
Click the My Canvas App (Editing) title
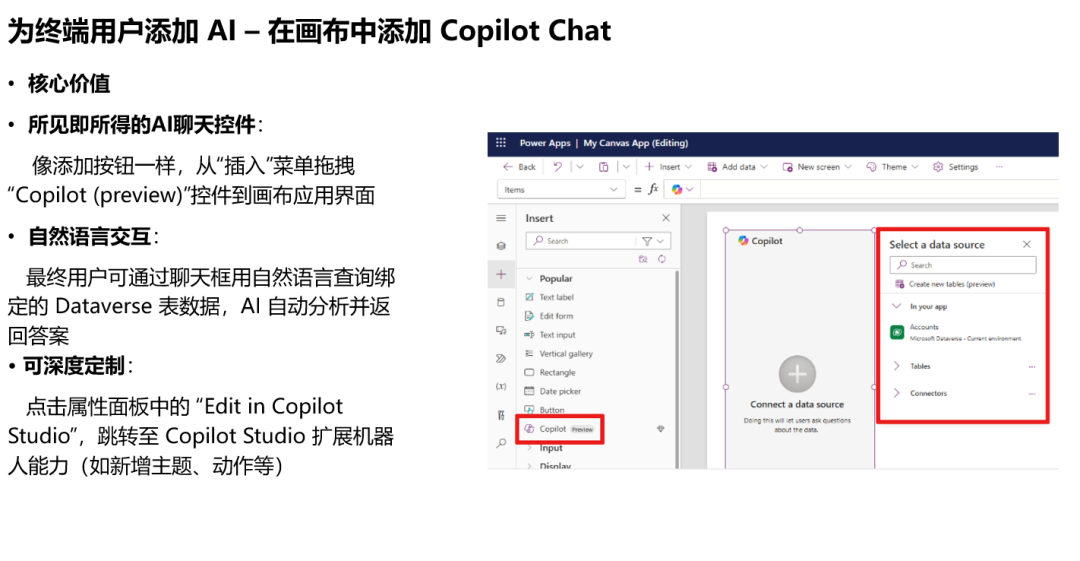pos(636,143)
